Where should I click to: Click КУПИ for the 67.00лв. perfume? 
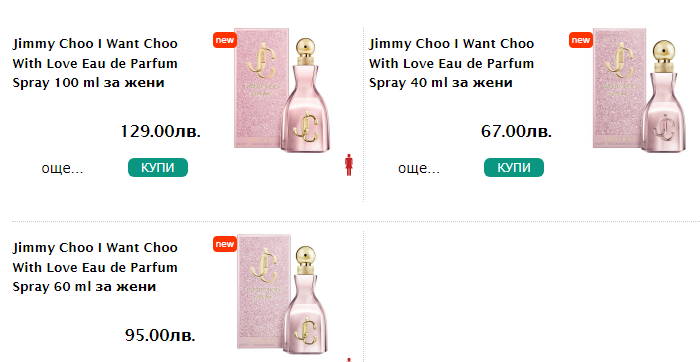[x=514, y=168]
